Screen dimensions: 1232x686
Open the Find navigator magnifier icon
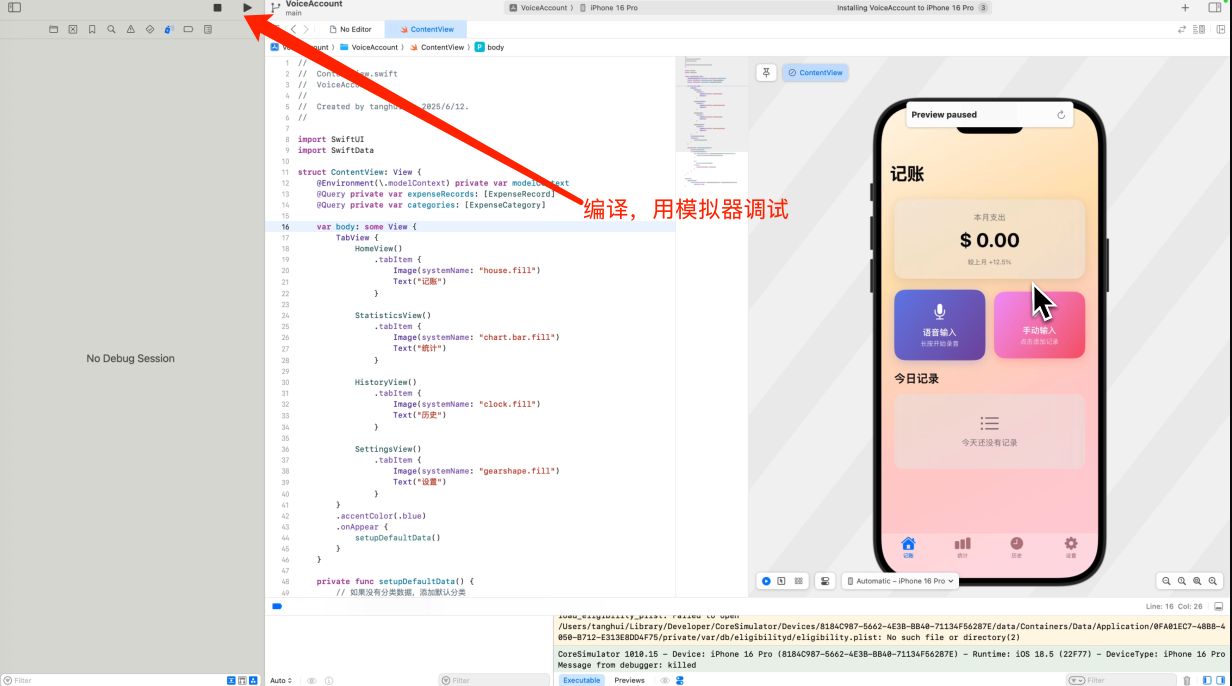pos(111,30)
